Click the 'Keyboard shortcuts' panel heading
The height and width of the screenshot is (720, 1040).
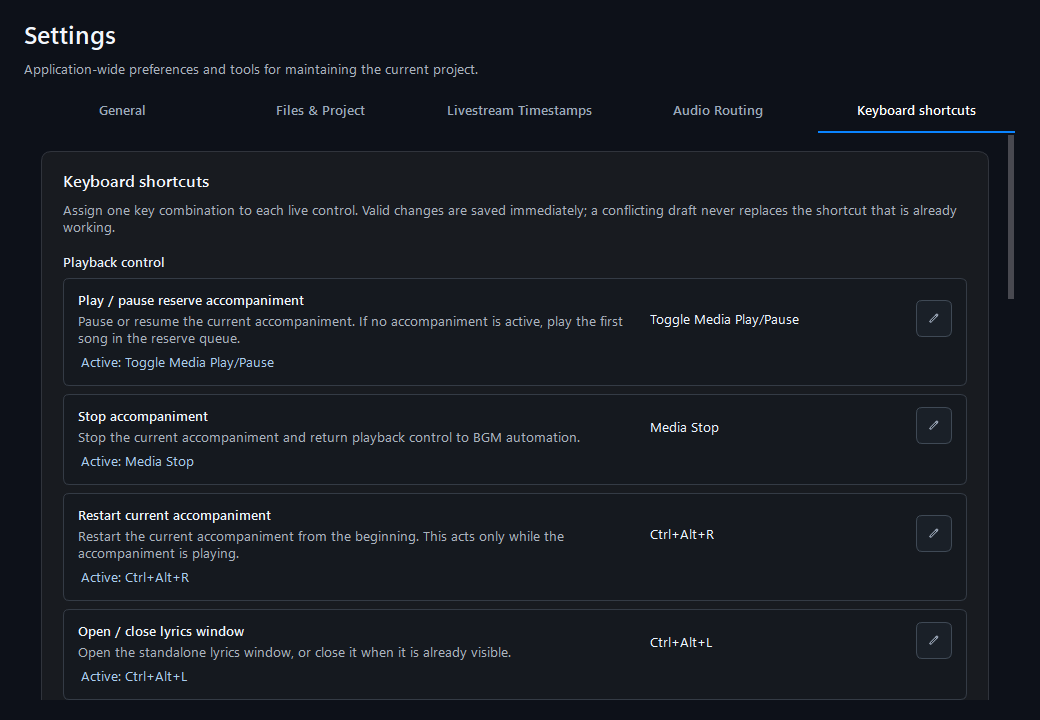[x=136, y=182]
